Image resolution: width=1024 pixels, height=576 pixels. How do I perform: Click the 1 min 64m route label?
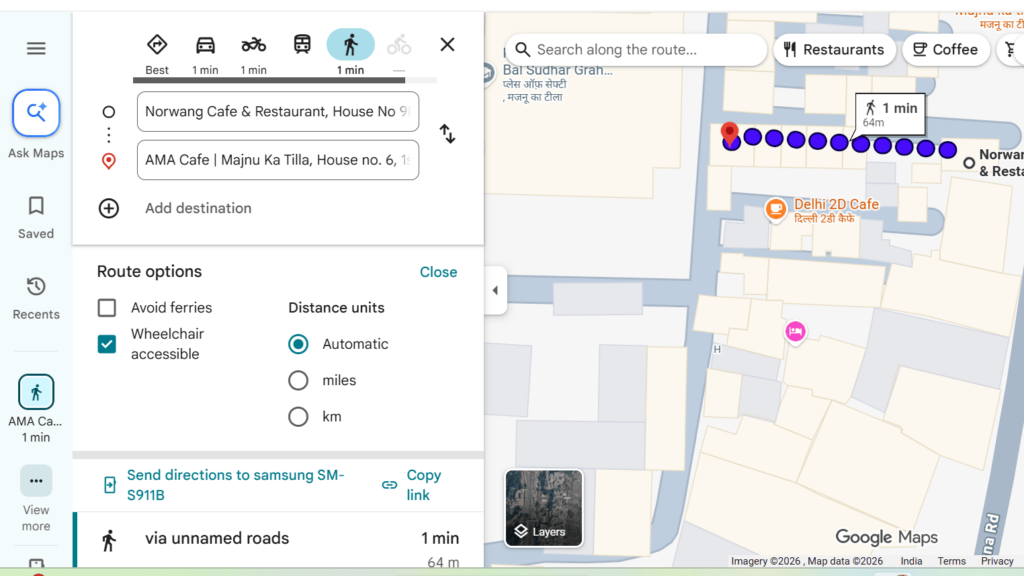[x=889, y=114]
